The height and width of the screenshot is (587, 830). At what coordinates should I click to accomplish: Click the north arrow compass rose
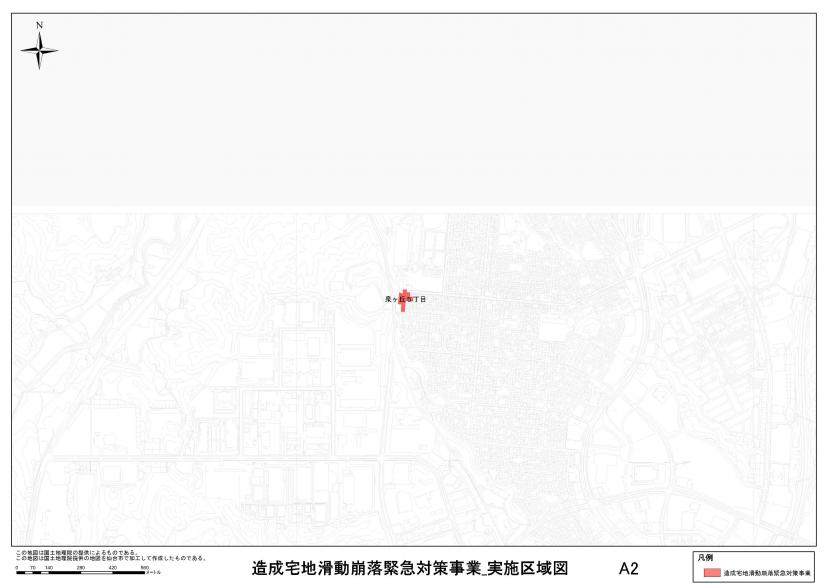tap(39, 49)
